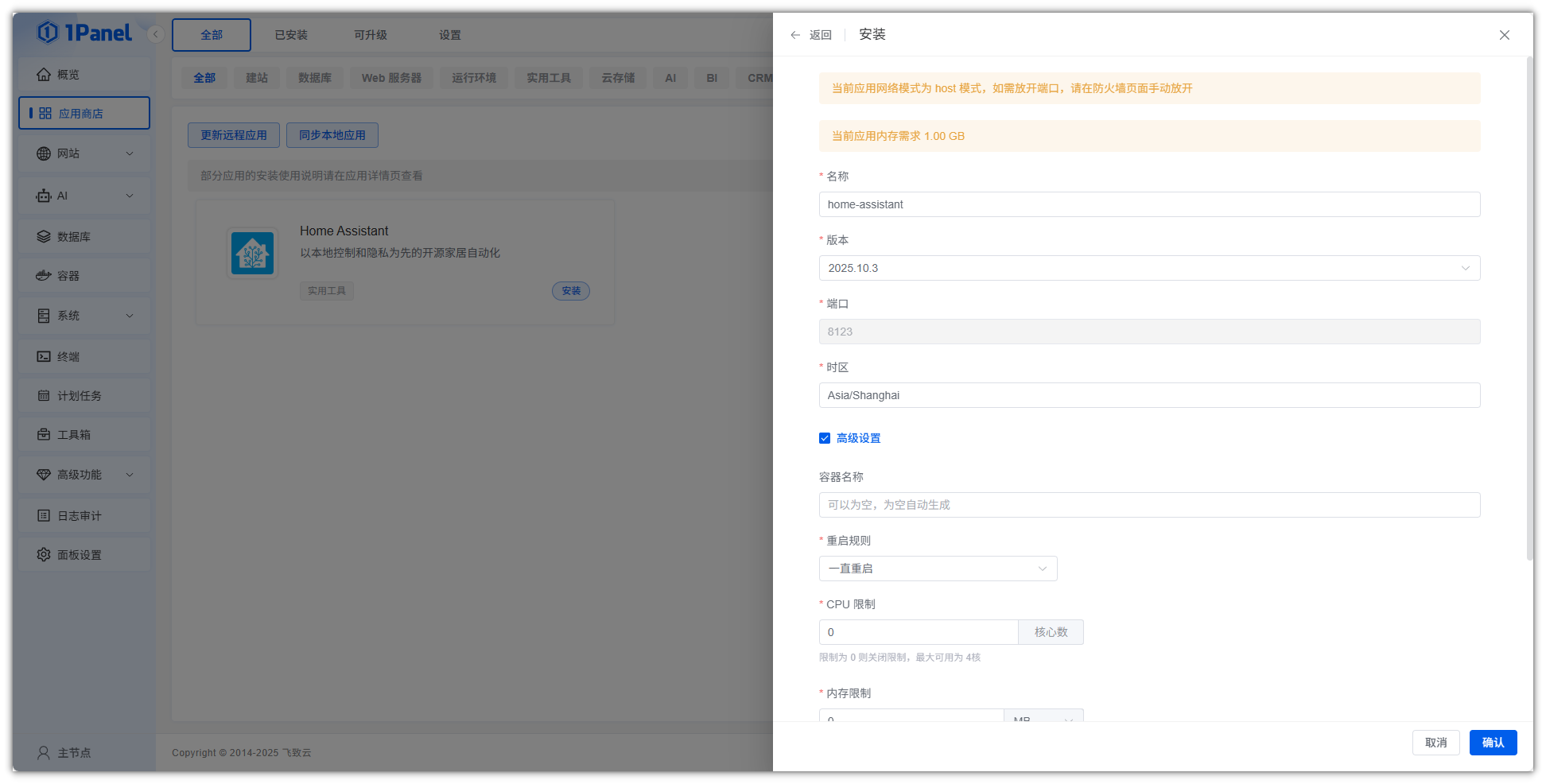Select the 数据库 category tab
1546x784 pixels.
(315, 78)
